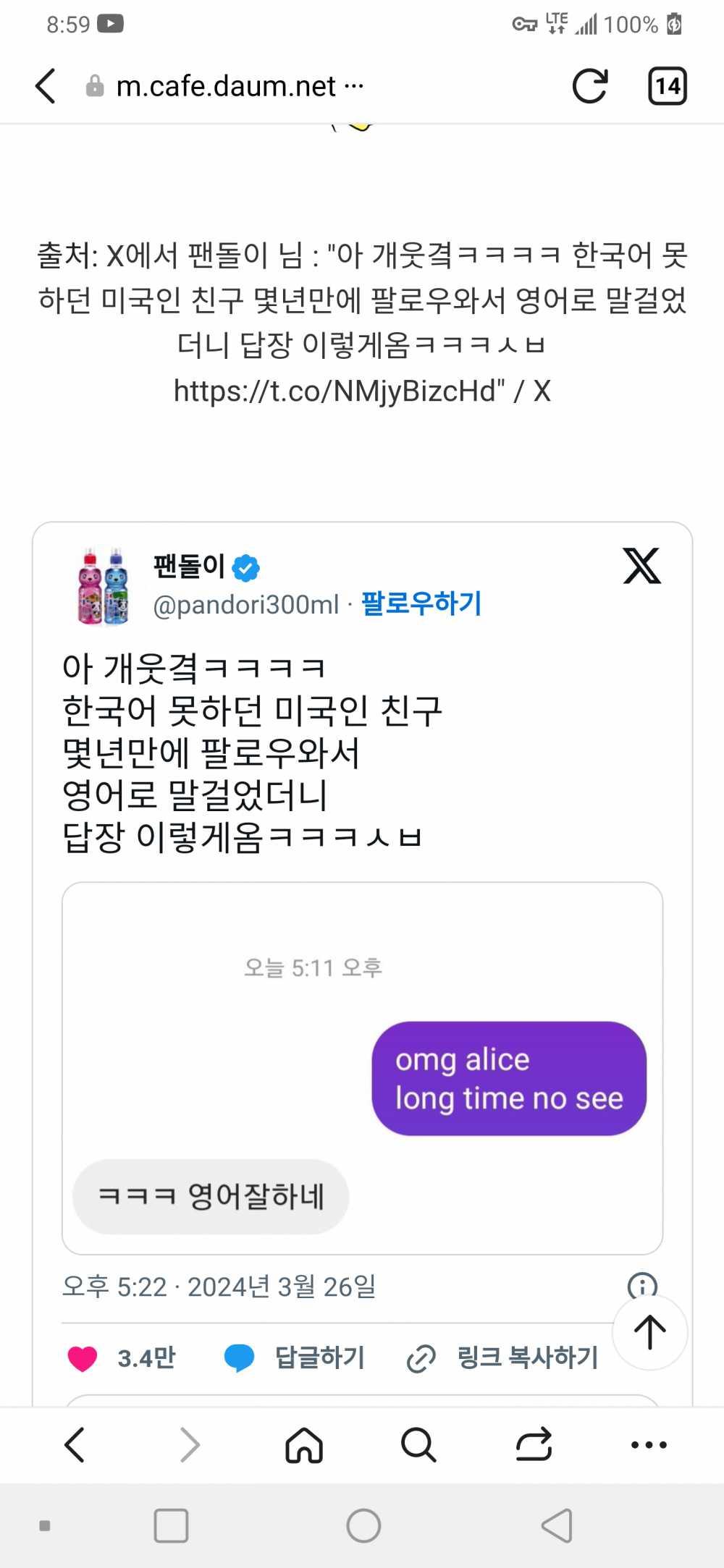Open the three-dot more menu
Viewport: 724px width, 1568px height.
coord(649,1445)
